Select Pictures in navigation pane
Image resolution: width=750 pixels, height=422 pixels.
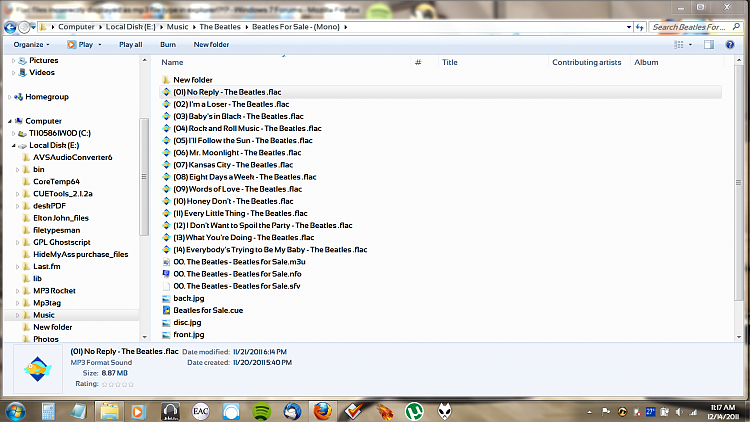point(44,60)
